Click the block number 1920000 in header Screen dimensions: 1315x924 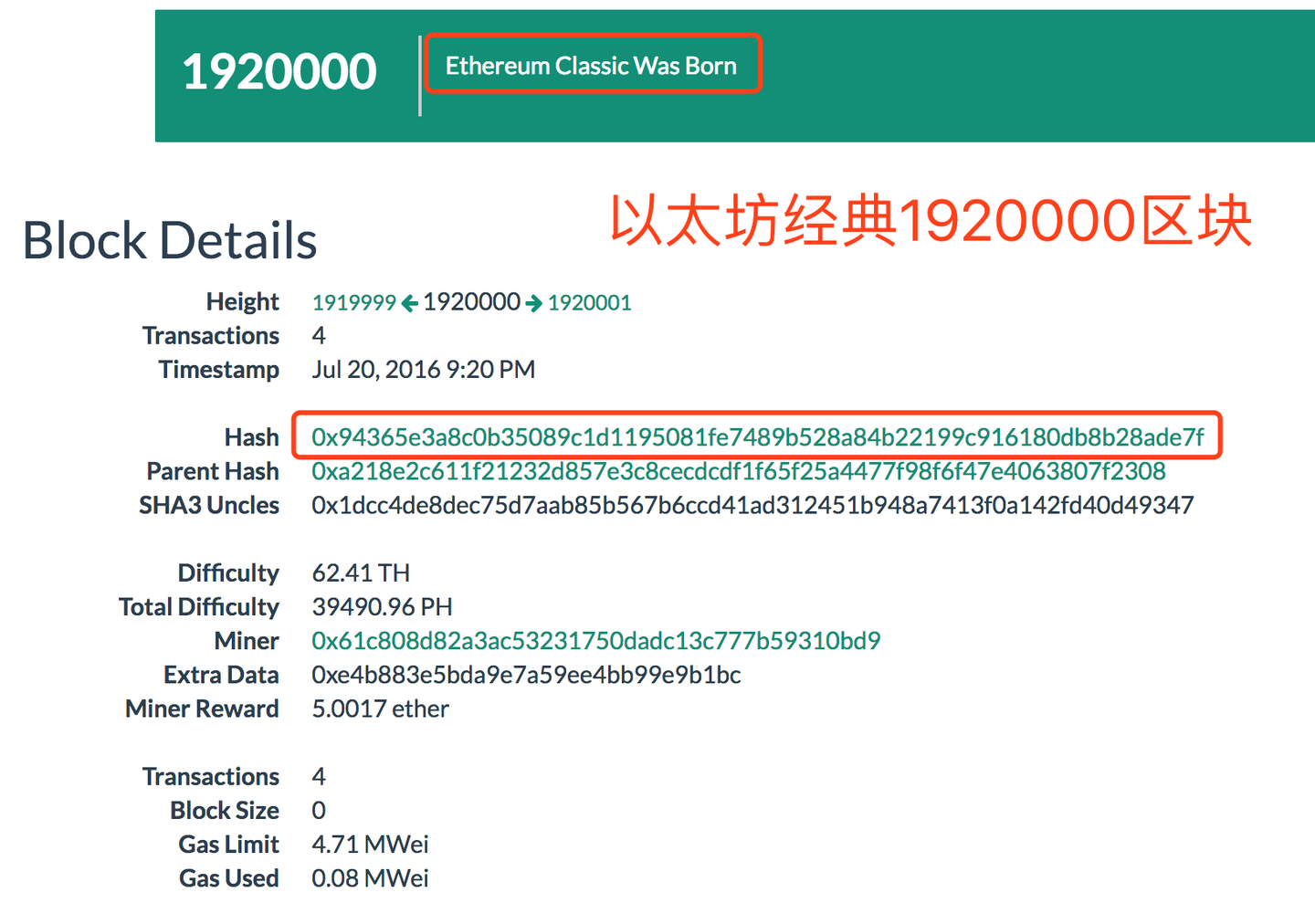[x=279, y=71]
